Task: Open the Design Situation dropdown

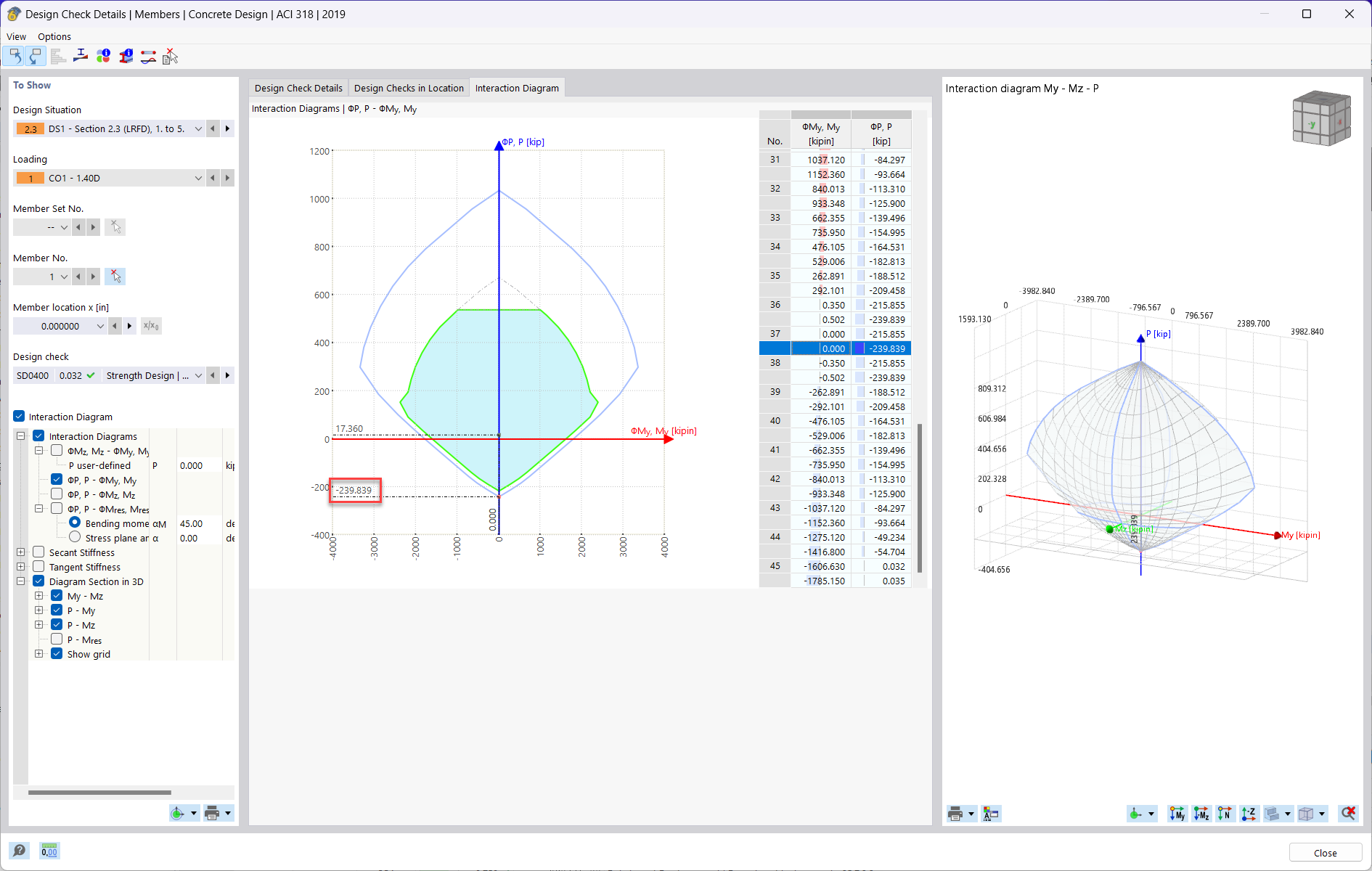Action: [x=198, y=128]
